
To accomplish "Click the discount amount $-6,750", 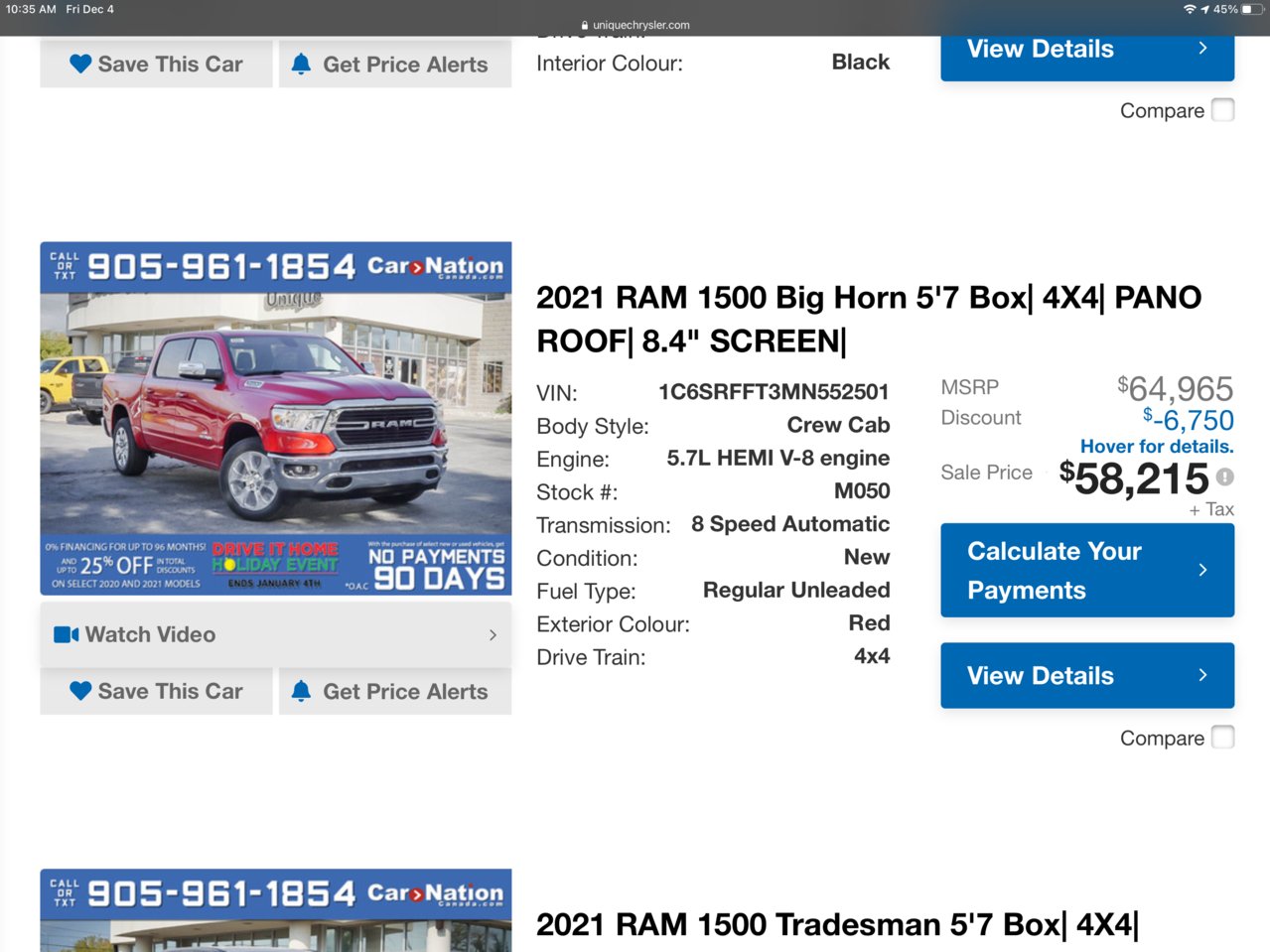I will pos(1189,420).
